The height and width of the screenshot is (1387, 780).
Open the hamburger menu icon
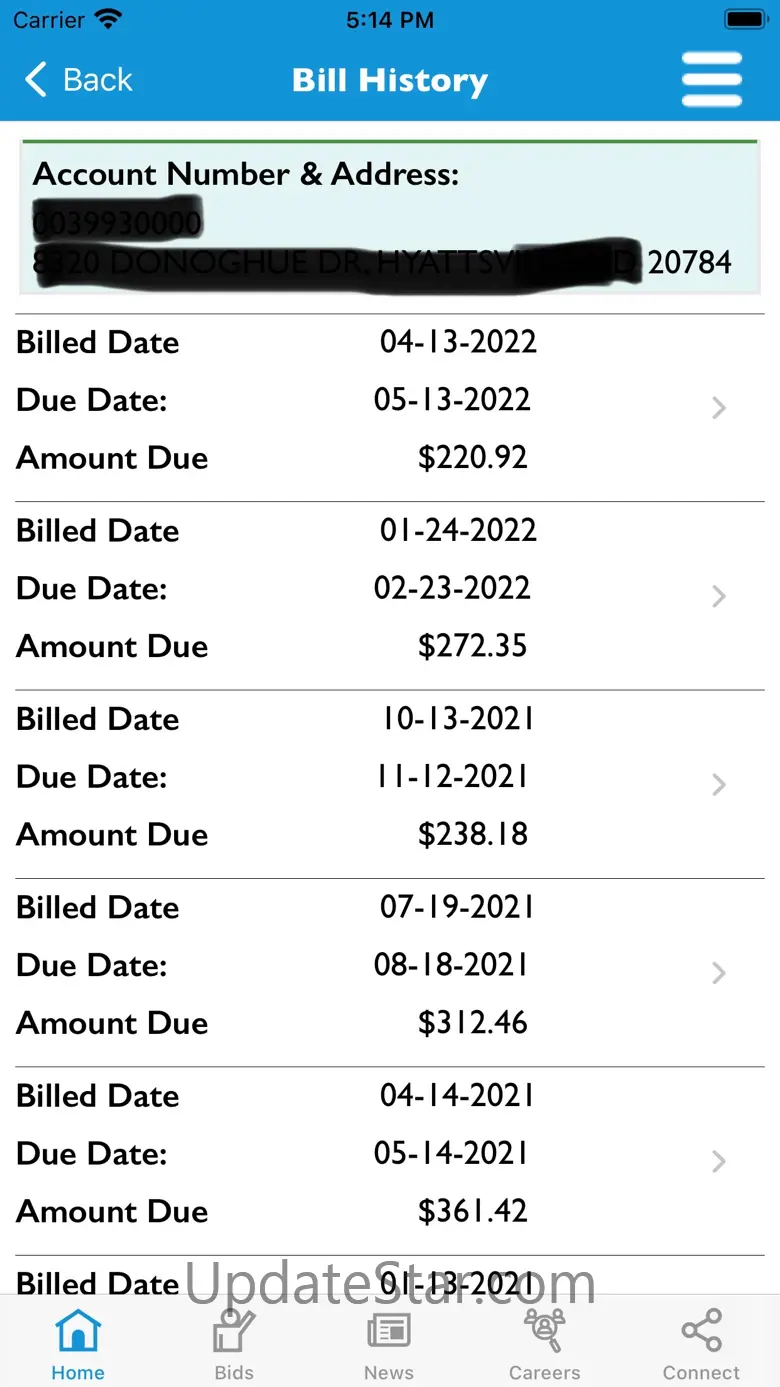[711, 79]
